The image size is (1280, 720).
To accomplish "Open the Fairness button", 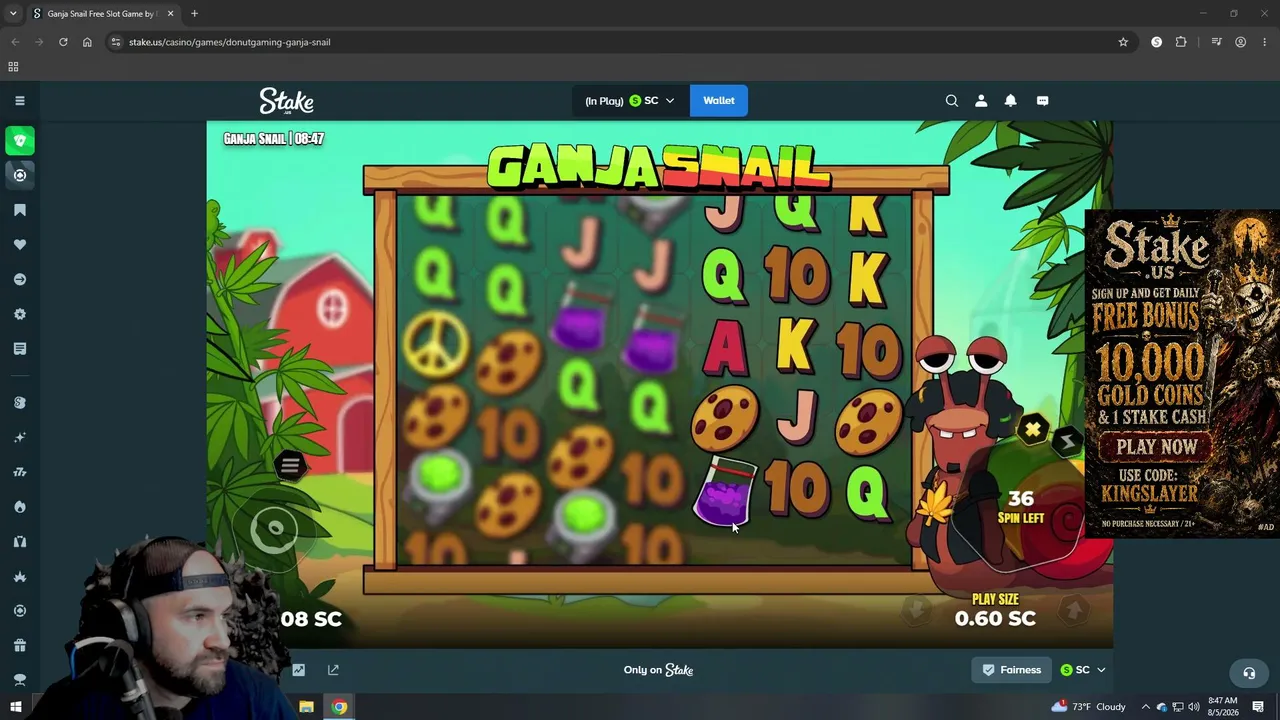I will tap(1012, 670).
